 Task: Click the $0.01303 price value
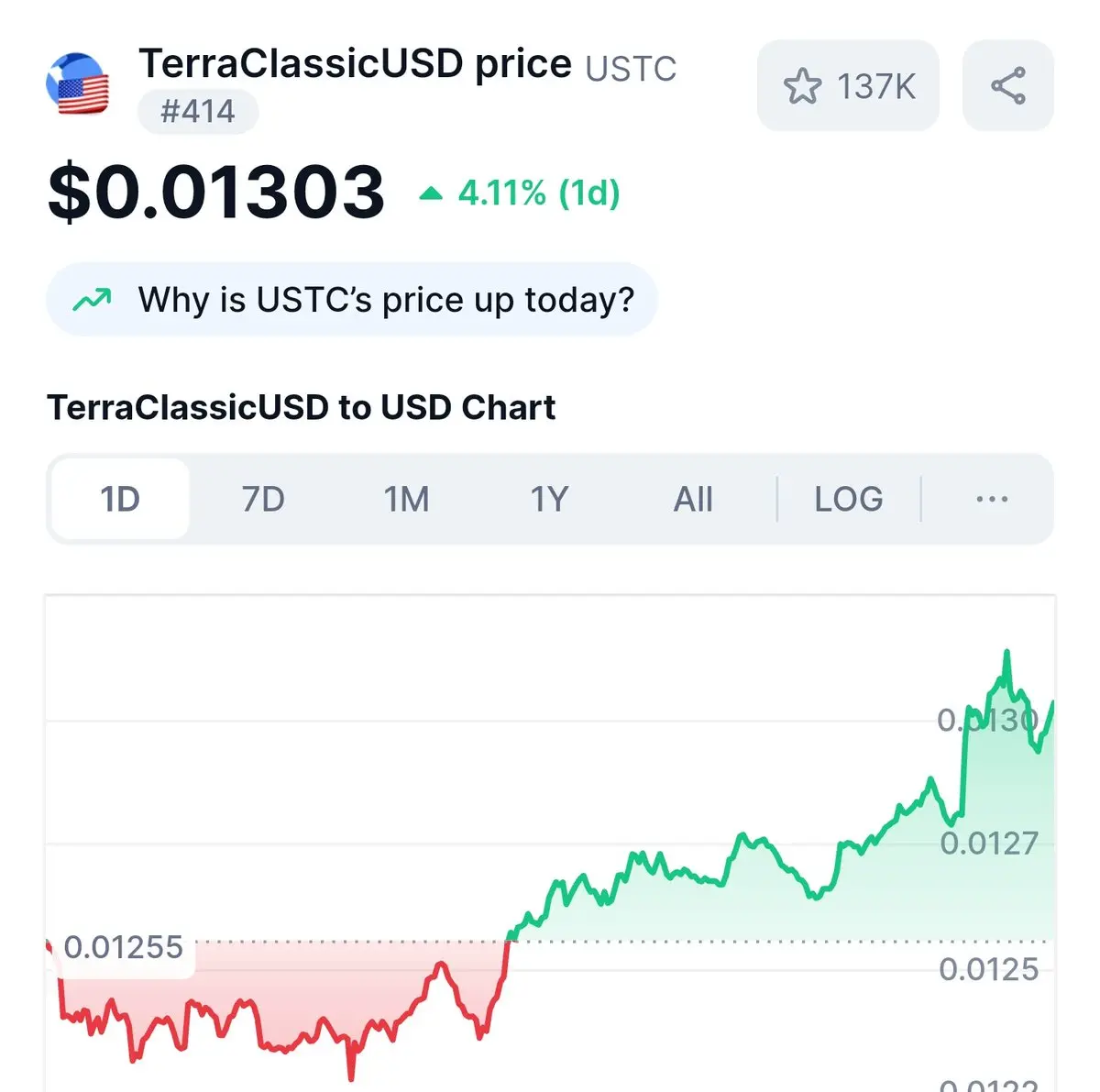tap(216, 193)
